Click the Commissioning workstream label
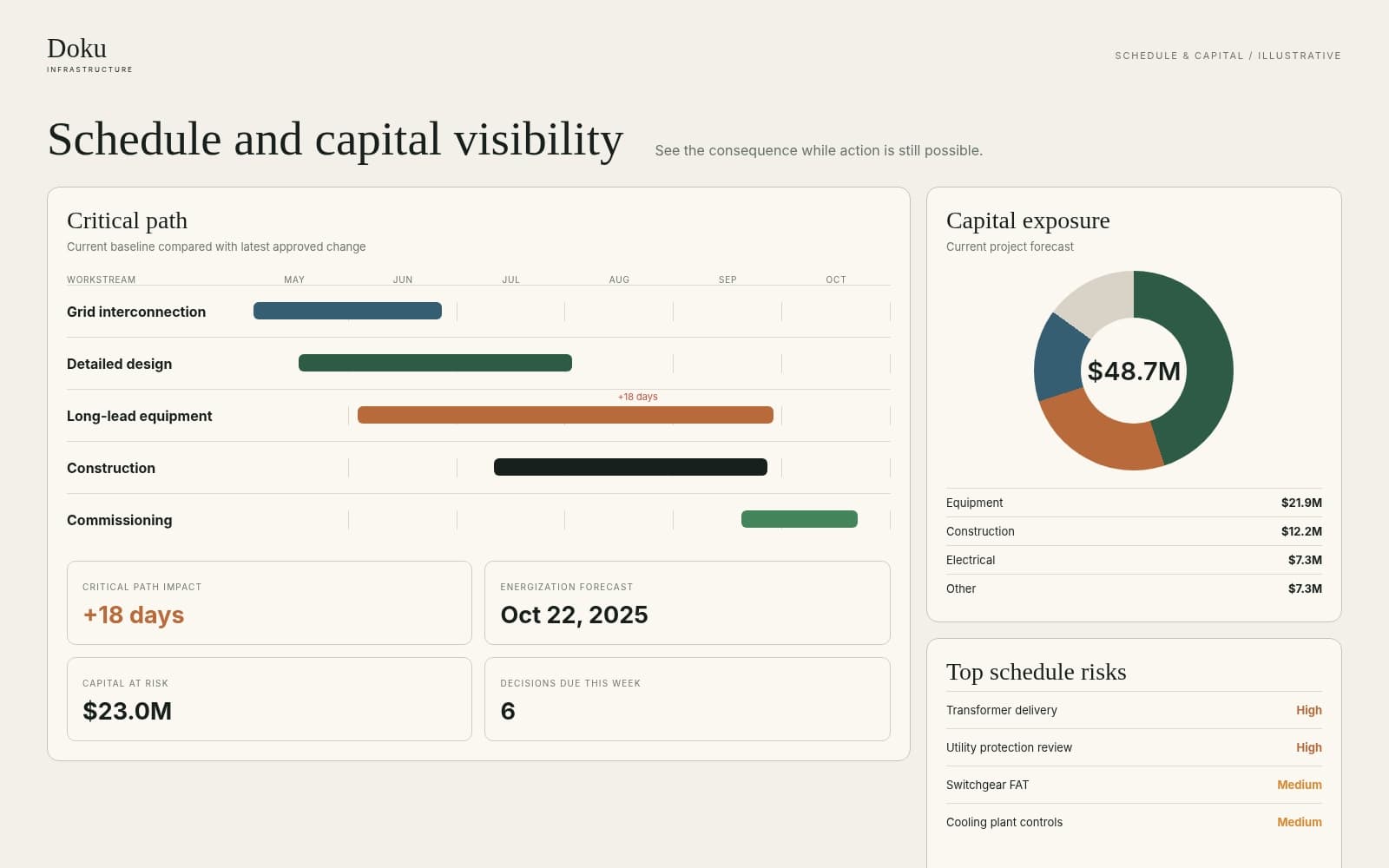This screenshot has height=868, width=1389. point(119,520)
